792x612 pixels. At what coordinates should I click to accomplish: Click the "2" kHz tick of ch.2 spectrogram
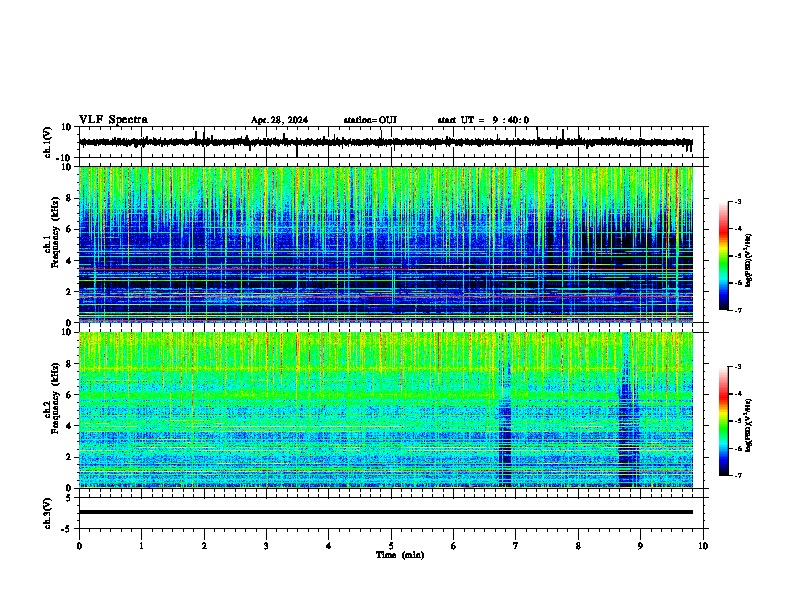[x=70, y=457]
